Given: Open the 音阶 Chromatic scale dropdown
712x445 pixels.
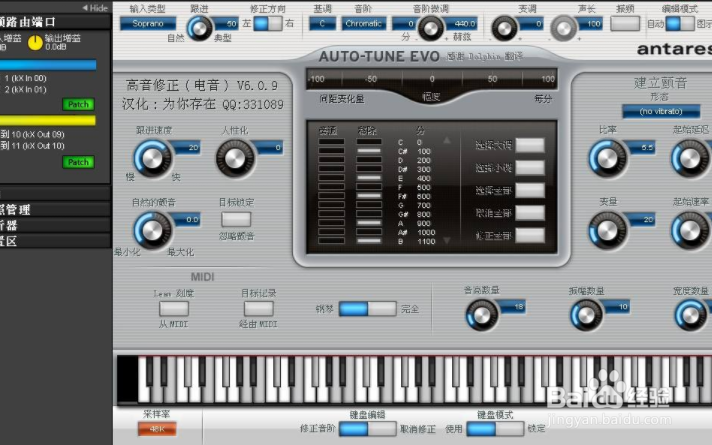Looking at the screenshot, I should point(364,24).
